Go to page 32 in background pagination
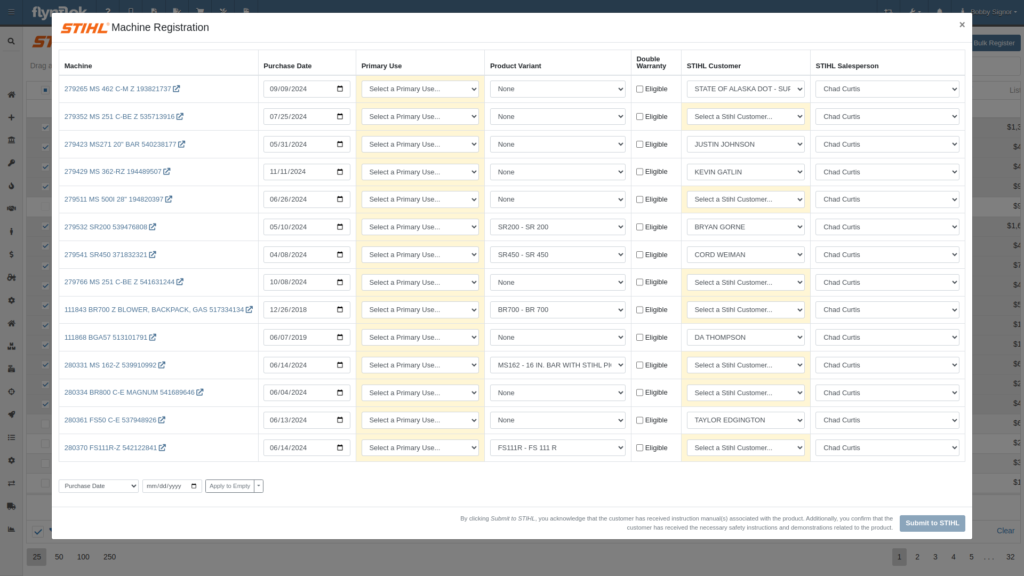 pyautogui.click(x=1010, y=557)
